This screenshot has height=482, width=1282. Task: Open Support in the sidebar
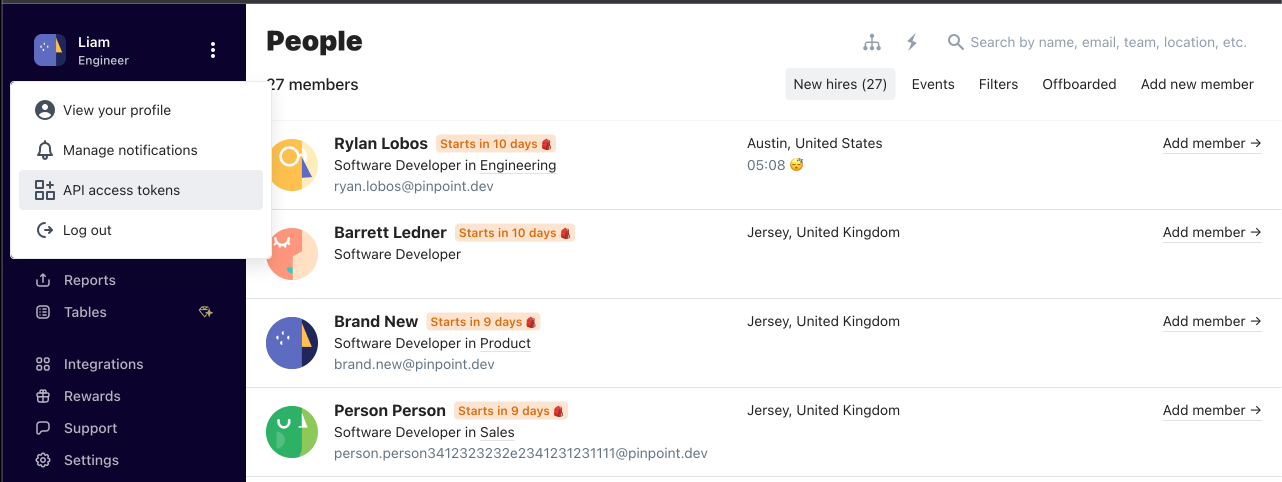[x=90, y=428]
